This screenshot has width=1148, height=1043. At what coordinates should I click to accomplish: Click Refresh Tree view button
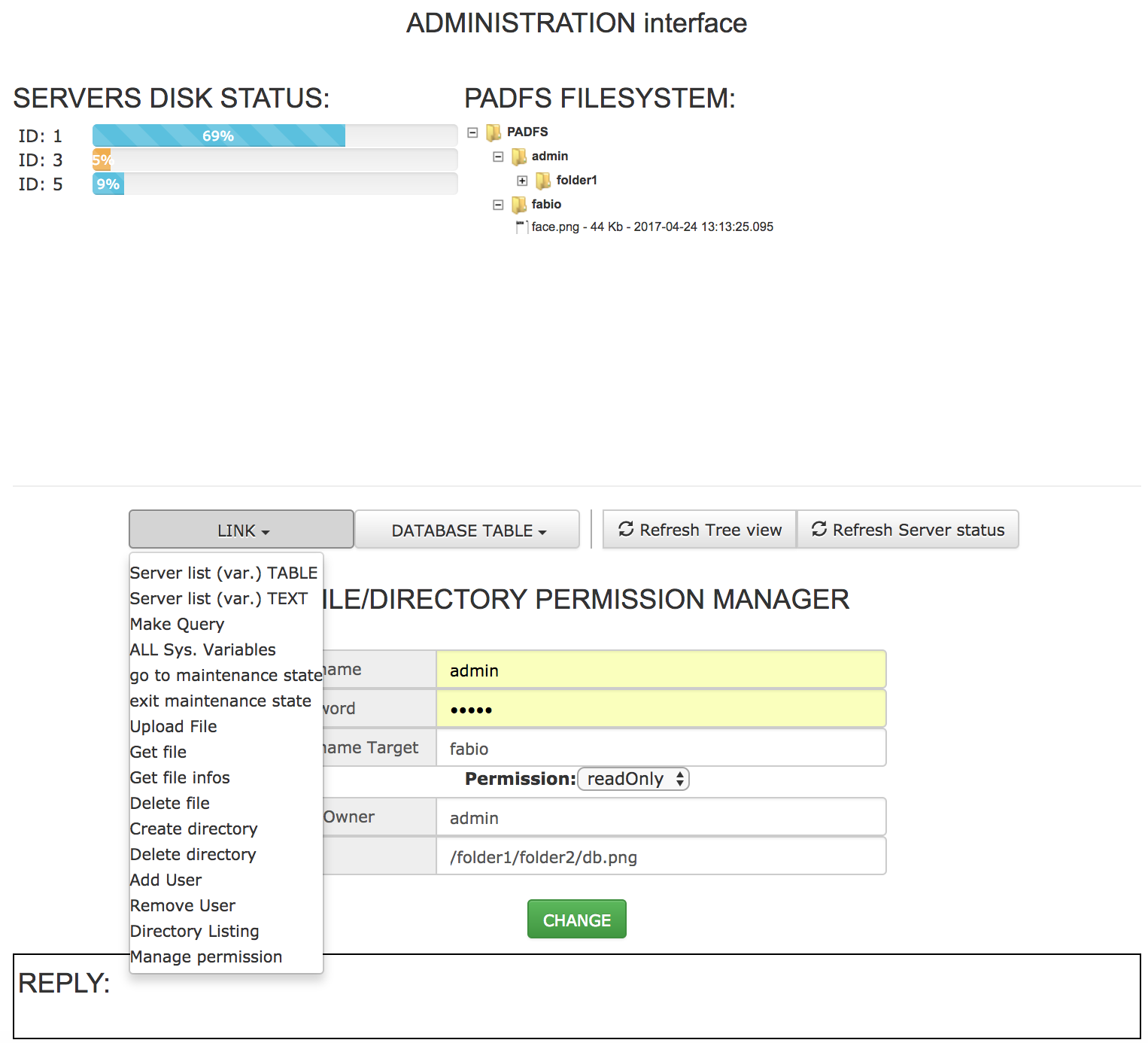[x=700, y=530]
